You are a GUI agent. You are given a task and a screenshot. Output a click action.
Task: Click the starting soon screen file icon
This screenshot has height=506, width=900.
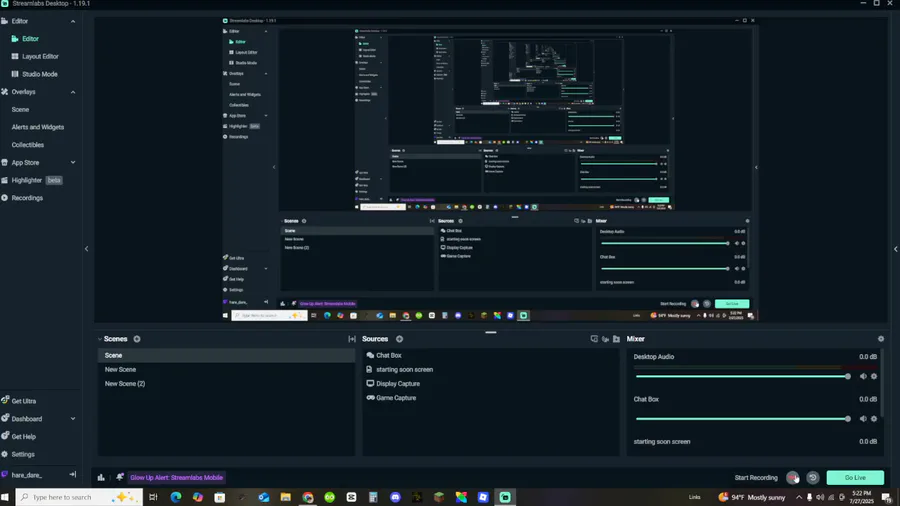[369, 369]
